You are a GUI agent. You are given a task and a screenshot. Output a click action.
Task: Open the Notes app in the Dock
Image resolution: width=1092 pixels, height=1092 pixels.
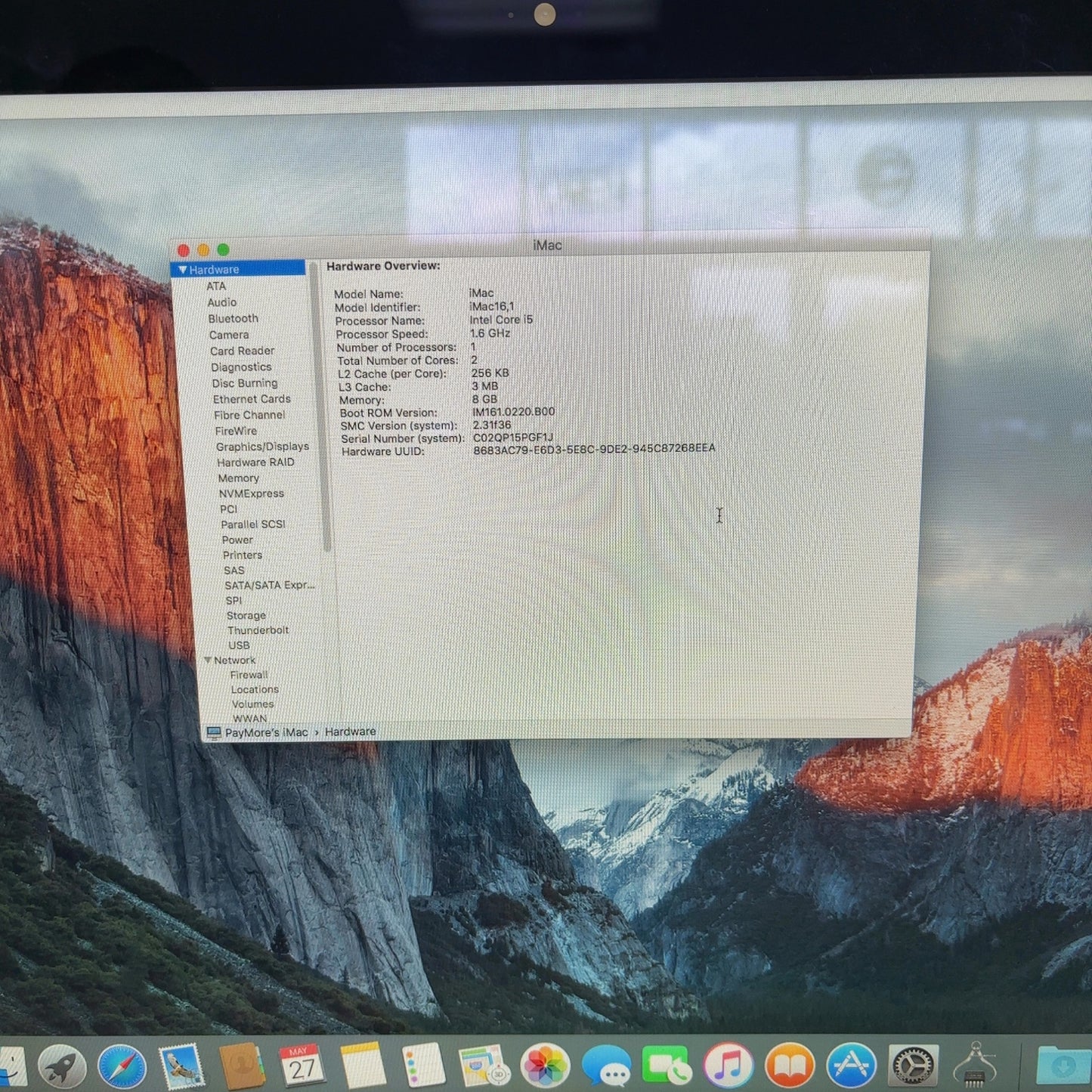point(363,1066)
